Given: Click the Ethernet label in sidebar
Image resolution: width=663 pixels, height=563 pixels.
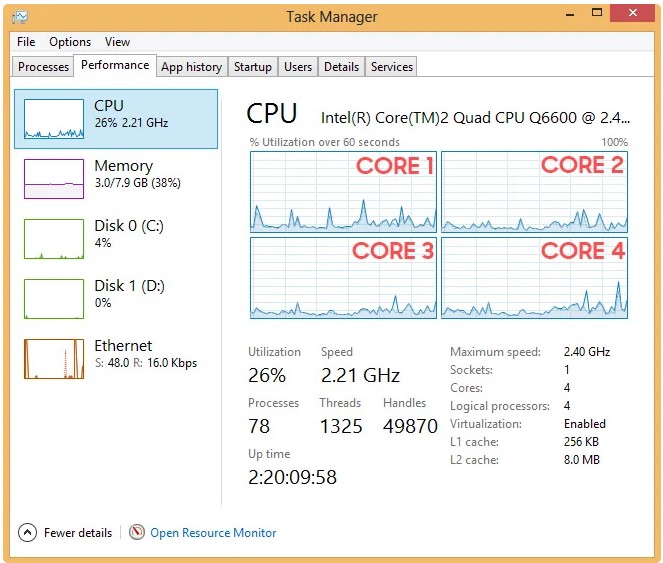Looking at the screenshot, I should tap(123, 346).
